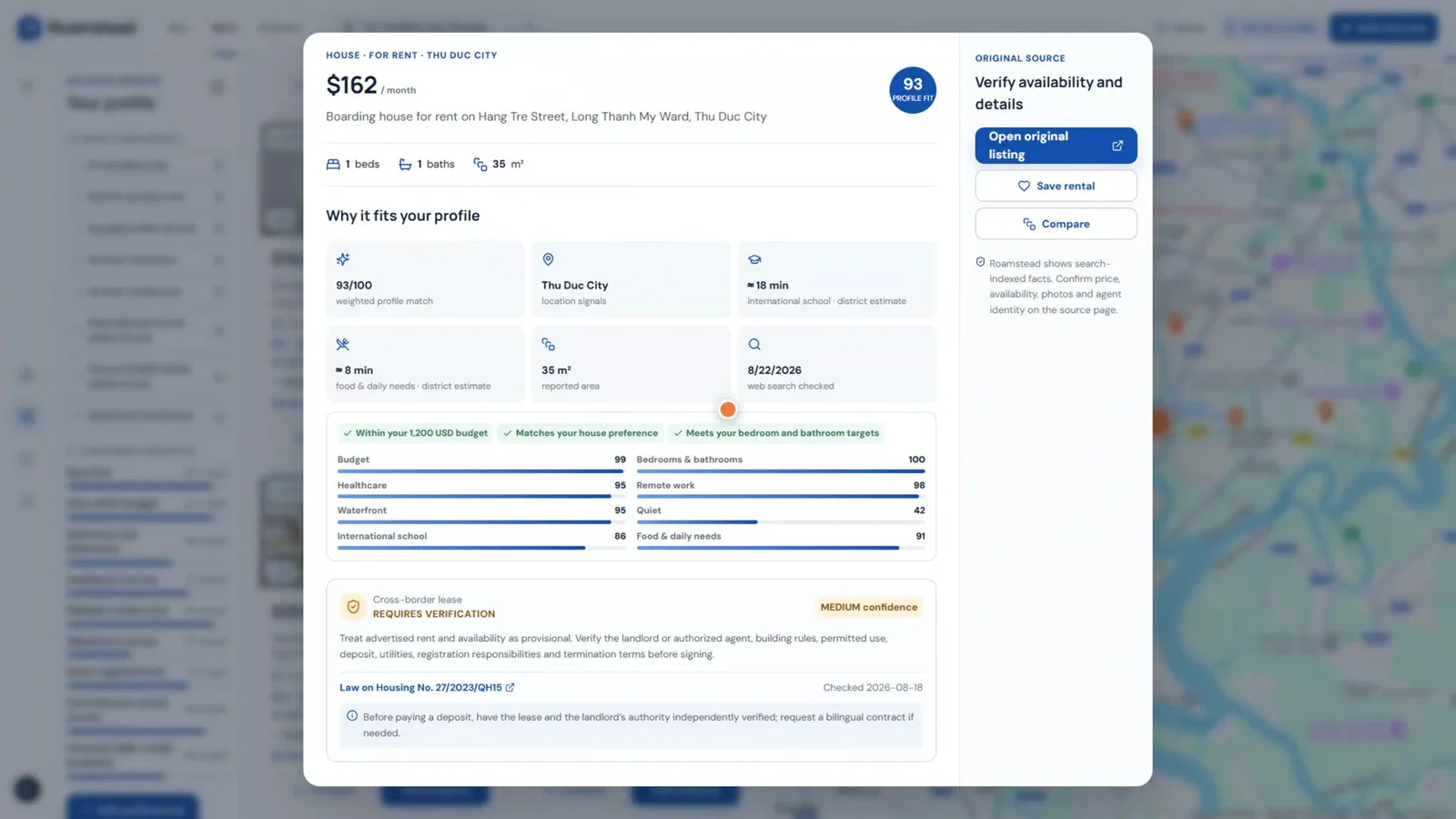This screenshot has height=819, width=1456.
Task: Click the graduation cap icon in the 18 min card
Action: tap(754, 259)
